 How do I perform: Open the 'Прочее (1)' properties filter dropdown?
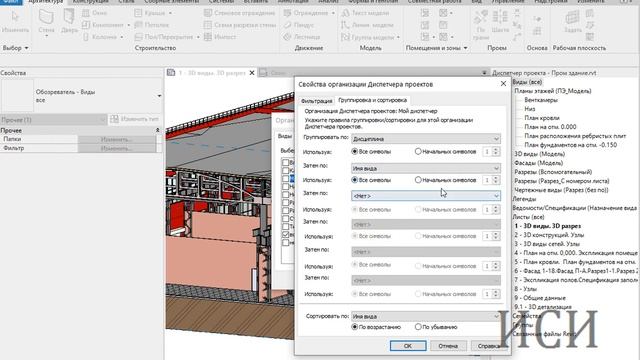click(x=53, y=120)
